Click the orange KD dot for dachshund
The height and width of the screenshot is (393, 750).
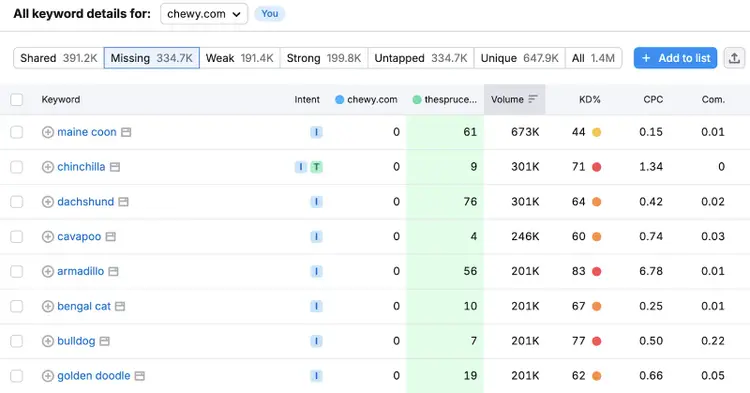pos(596,202)
